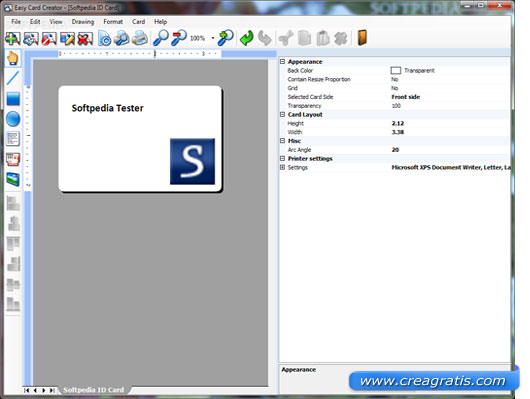Click the card icon with red no-entry sign
The height and width of the screenshot is (399, 530).
pyautogui.click(x=49, y=38)
